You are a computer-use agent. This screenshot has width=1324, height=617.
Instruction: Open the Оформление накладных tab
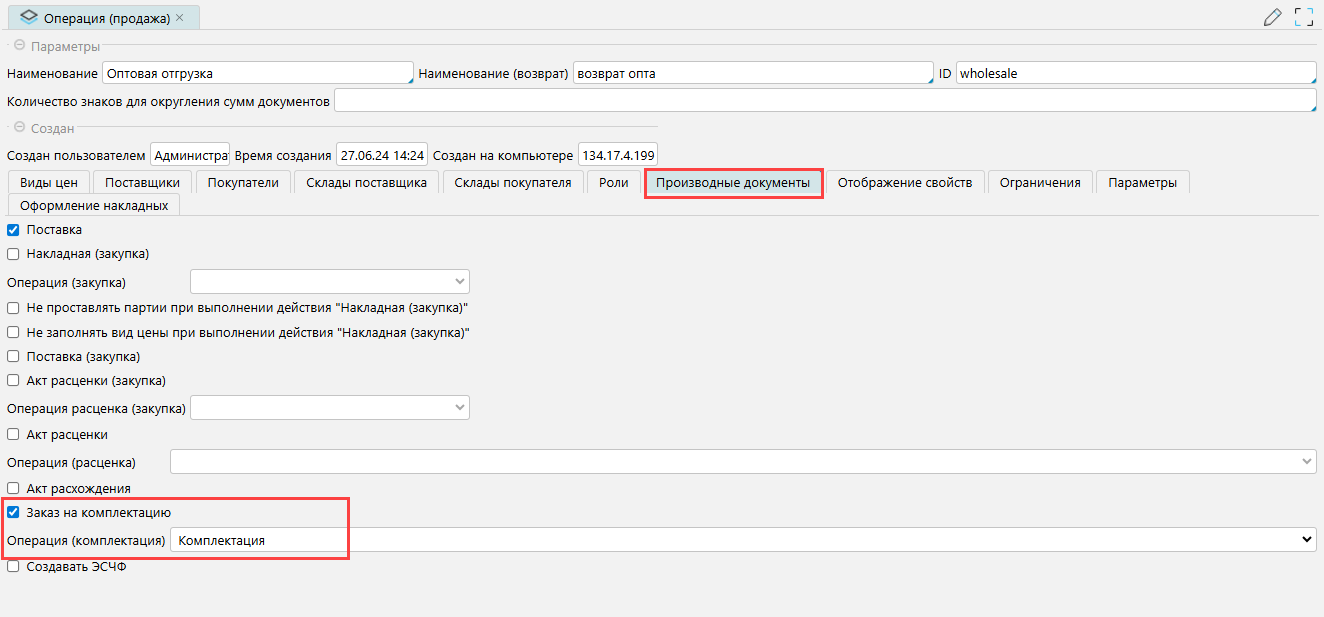[94, 205]
